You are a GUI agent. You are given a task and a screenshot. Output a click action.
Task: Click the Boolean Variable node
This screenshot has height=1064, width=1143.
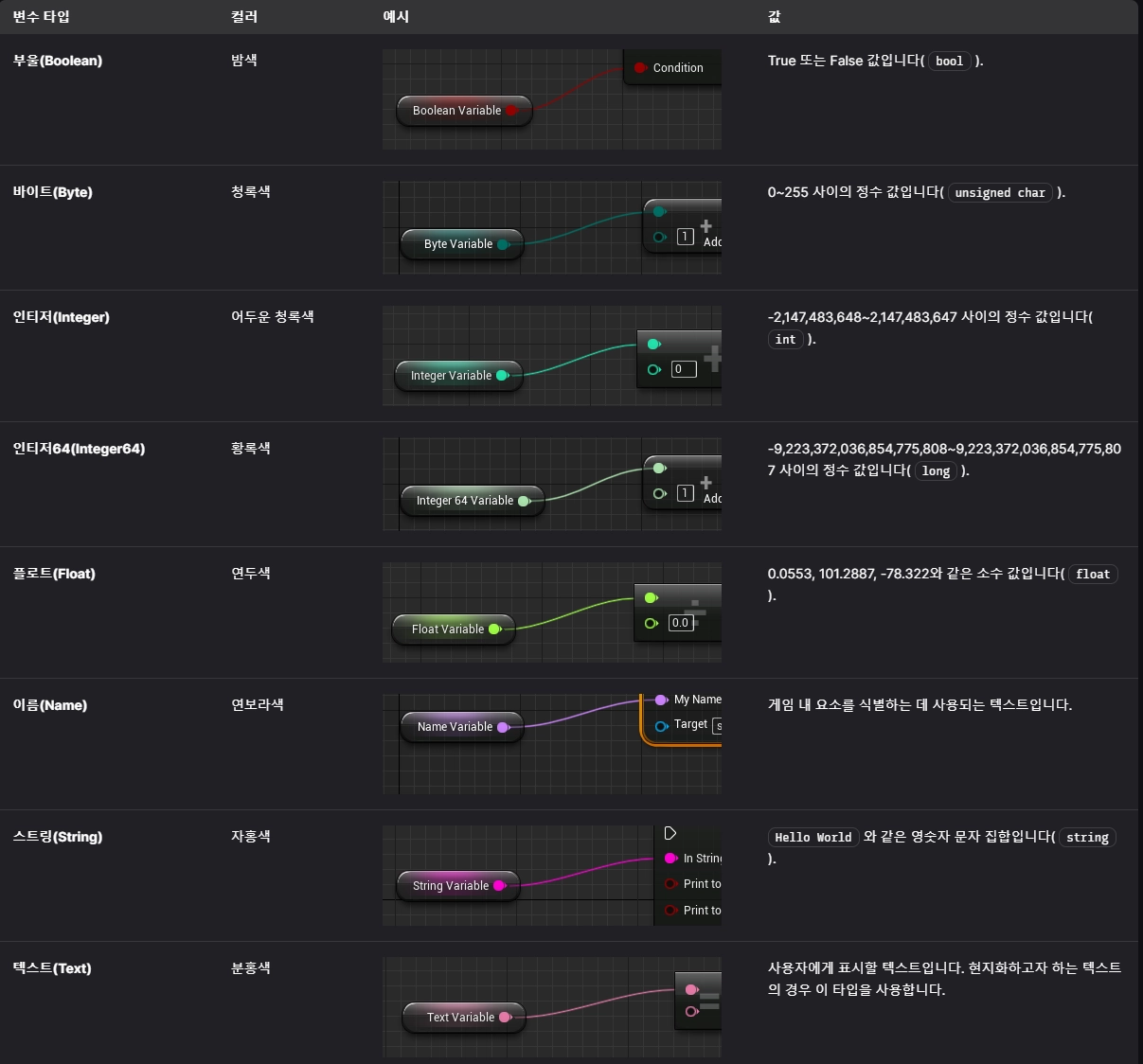[465, 111]
